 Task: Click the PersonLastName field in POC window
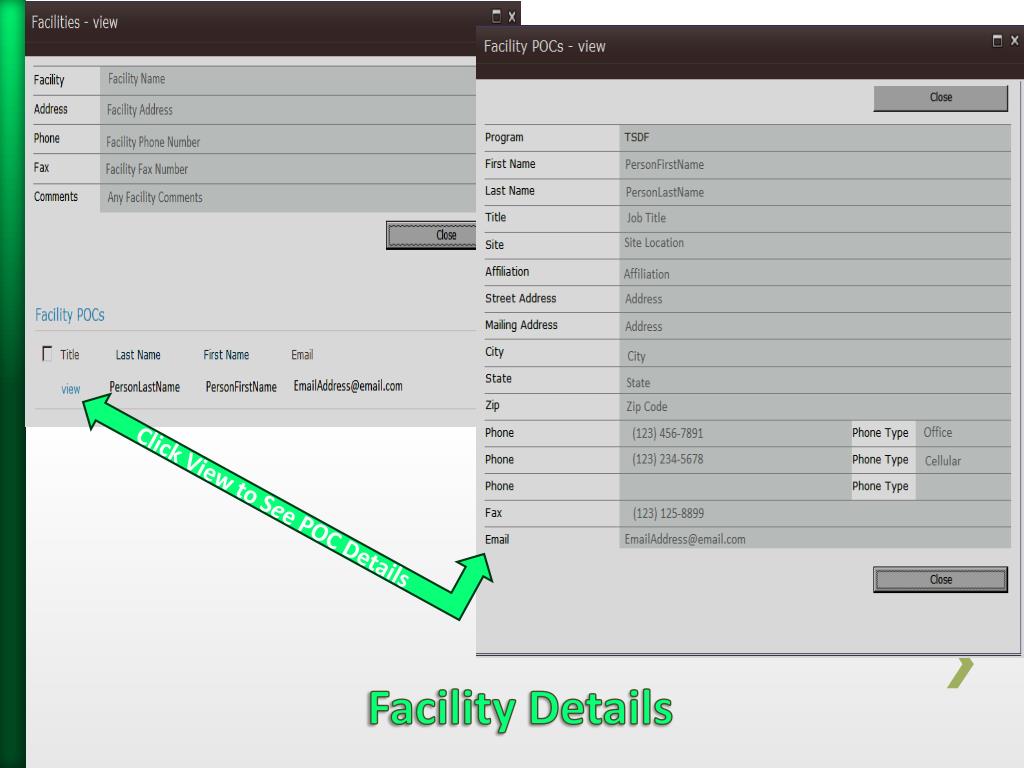click(815, 192)
